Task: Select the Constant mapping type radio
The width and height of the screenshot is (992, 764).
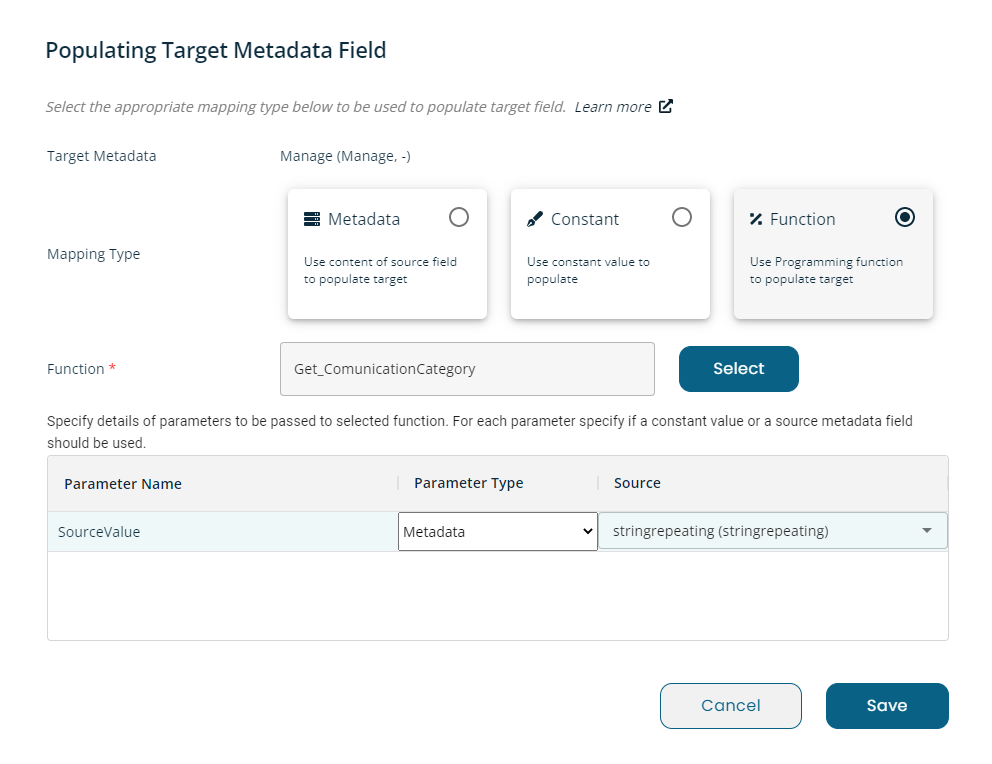Action: click(681, 217)
